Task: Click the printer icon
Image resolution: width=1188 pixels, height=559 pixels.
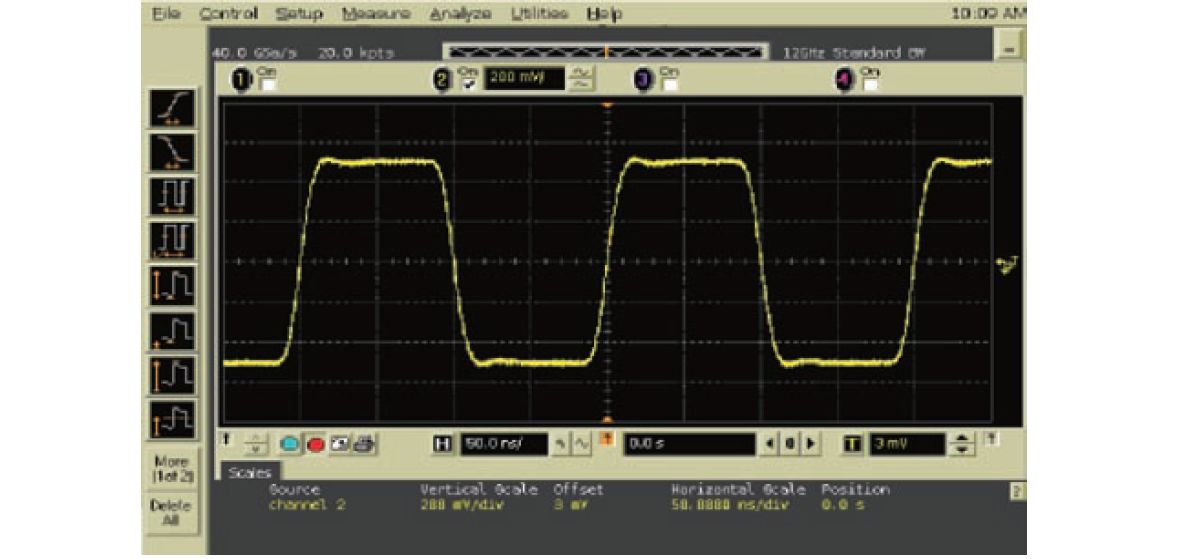Action: [364, 445]
